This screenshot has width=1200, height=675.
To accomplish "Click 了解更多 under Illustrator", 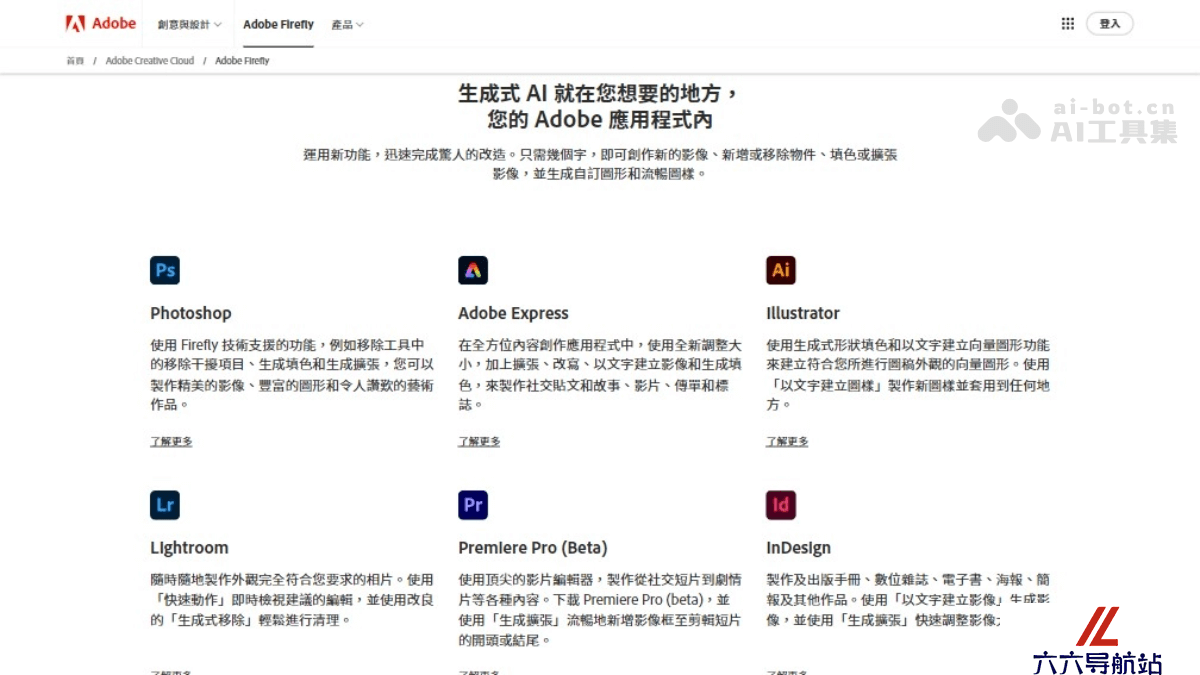I will pyautogui.click(x=787, y=441).
